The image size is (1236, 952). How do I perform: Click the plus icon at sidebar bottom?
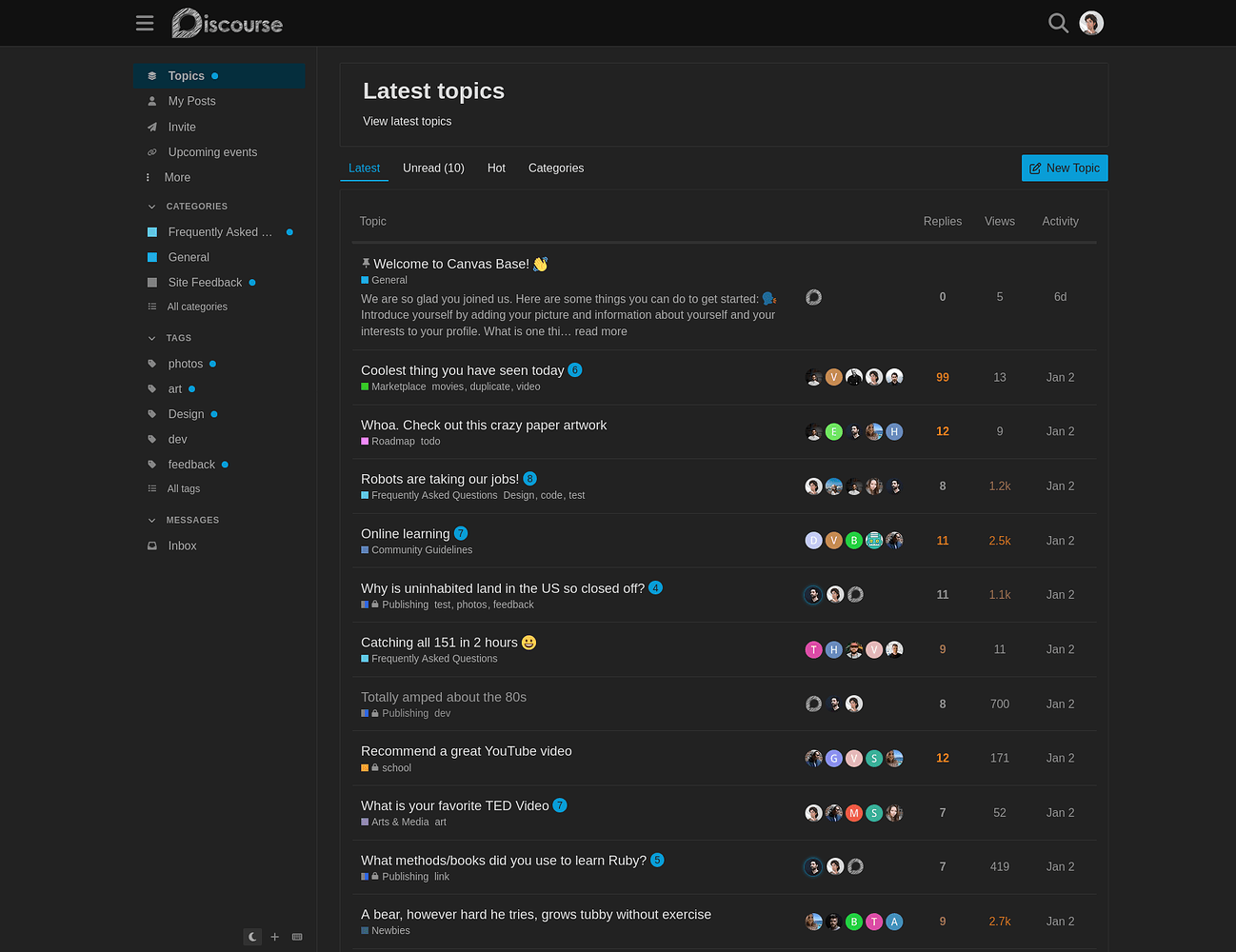pos(275,937)
